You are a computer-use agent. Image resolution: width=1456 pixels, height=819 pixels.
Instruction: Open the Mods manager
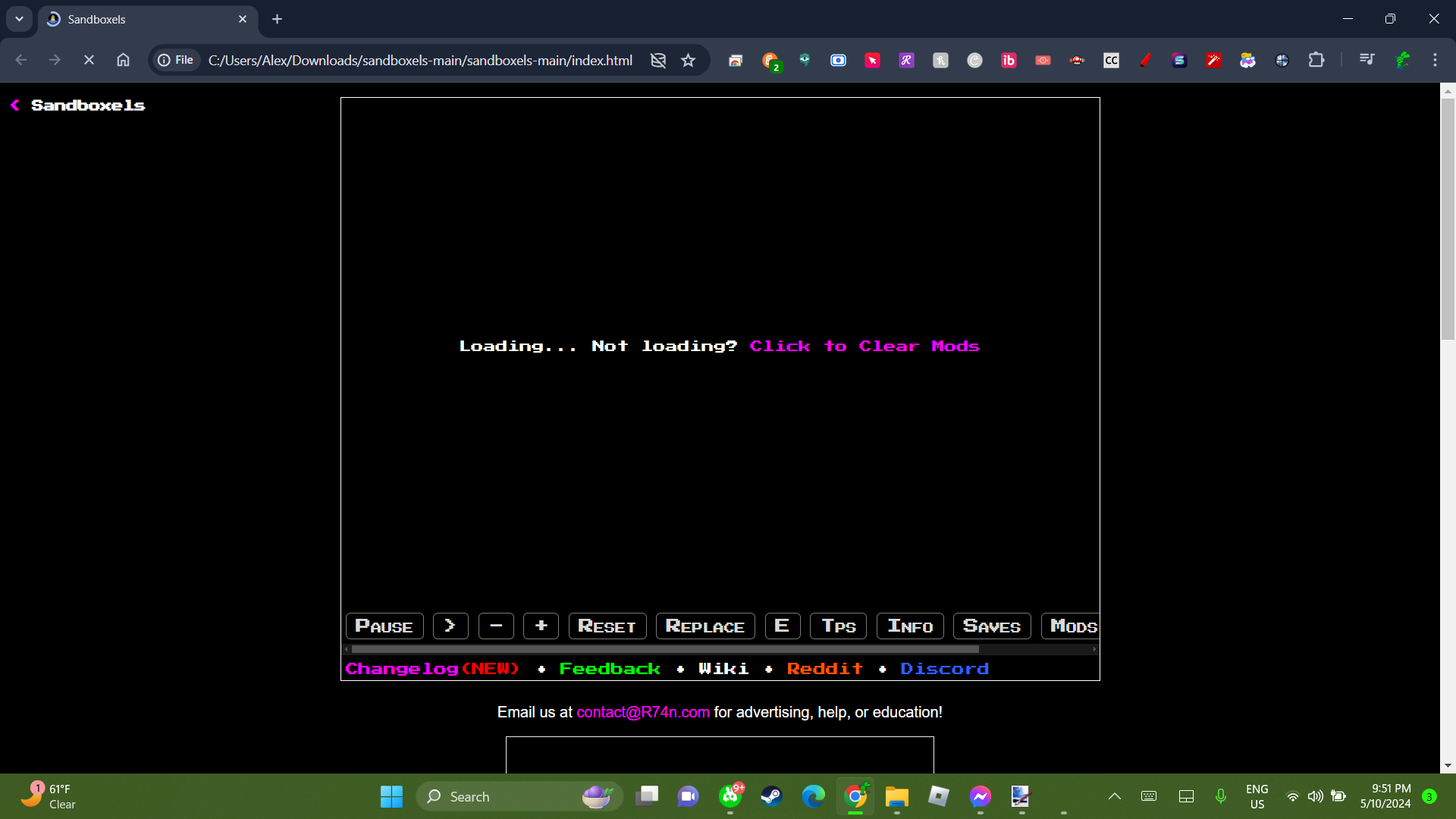[1072, 626]
